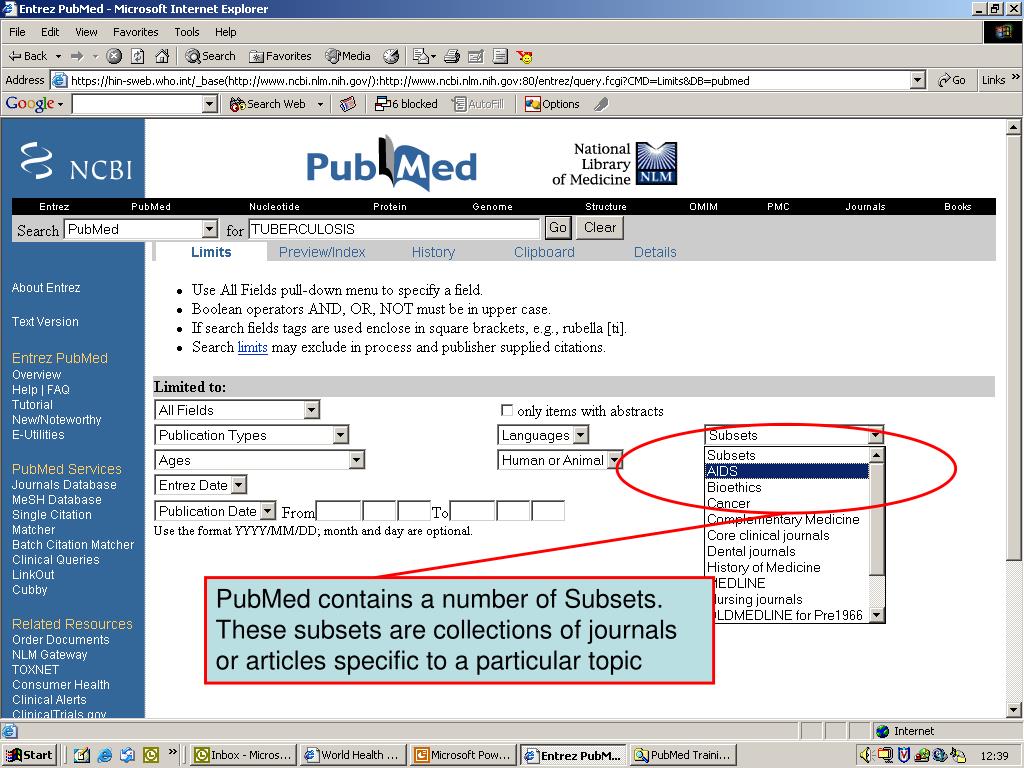Viewport: 1024px width, 768px height.
Task: Click the 6 blocked popup blocker button
Action: pos(406,104)
